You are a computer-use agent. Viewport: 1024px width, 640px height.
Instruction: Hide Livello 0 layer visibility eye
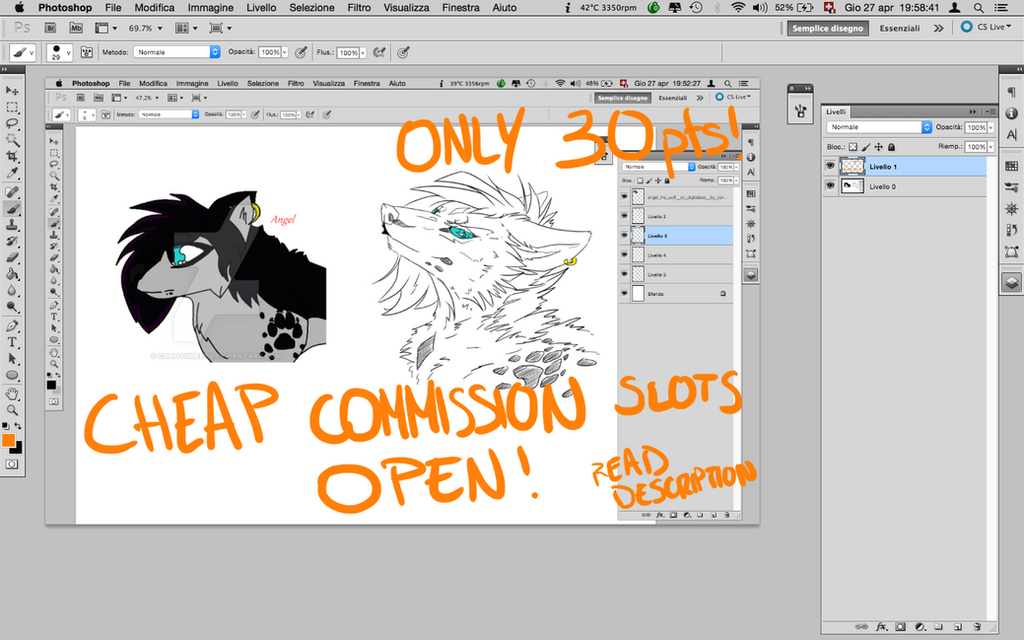(x=830, y=186)
